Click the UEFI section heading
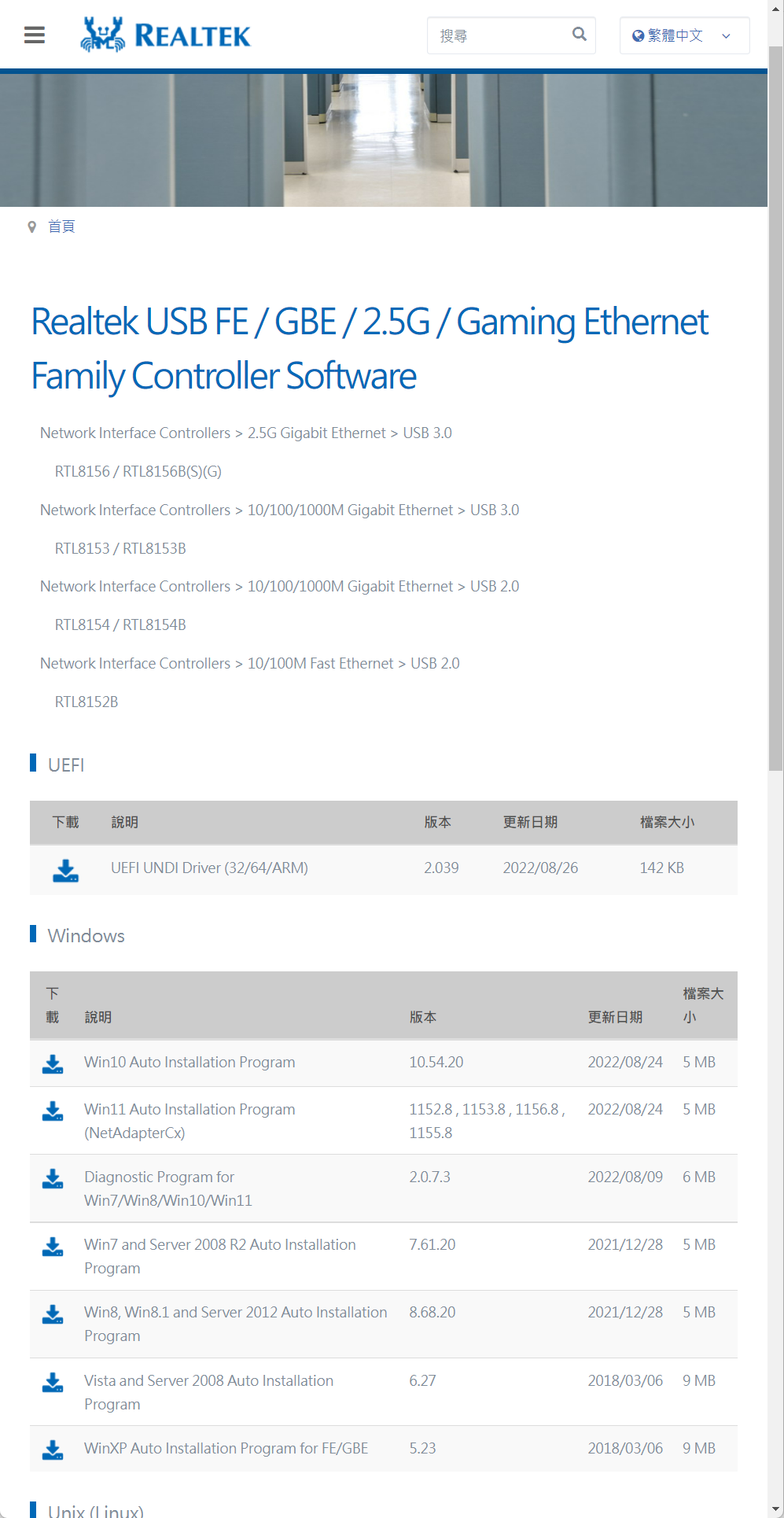This screenshot has width=784, height=1518. pos(66,765)
